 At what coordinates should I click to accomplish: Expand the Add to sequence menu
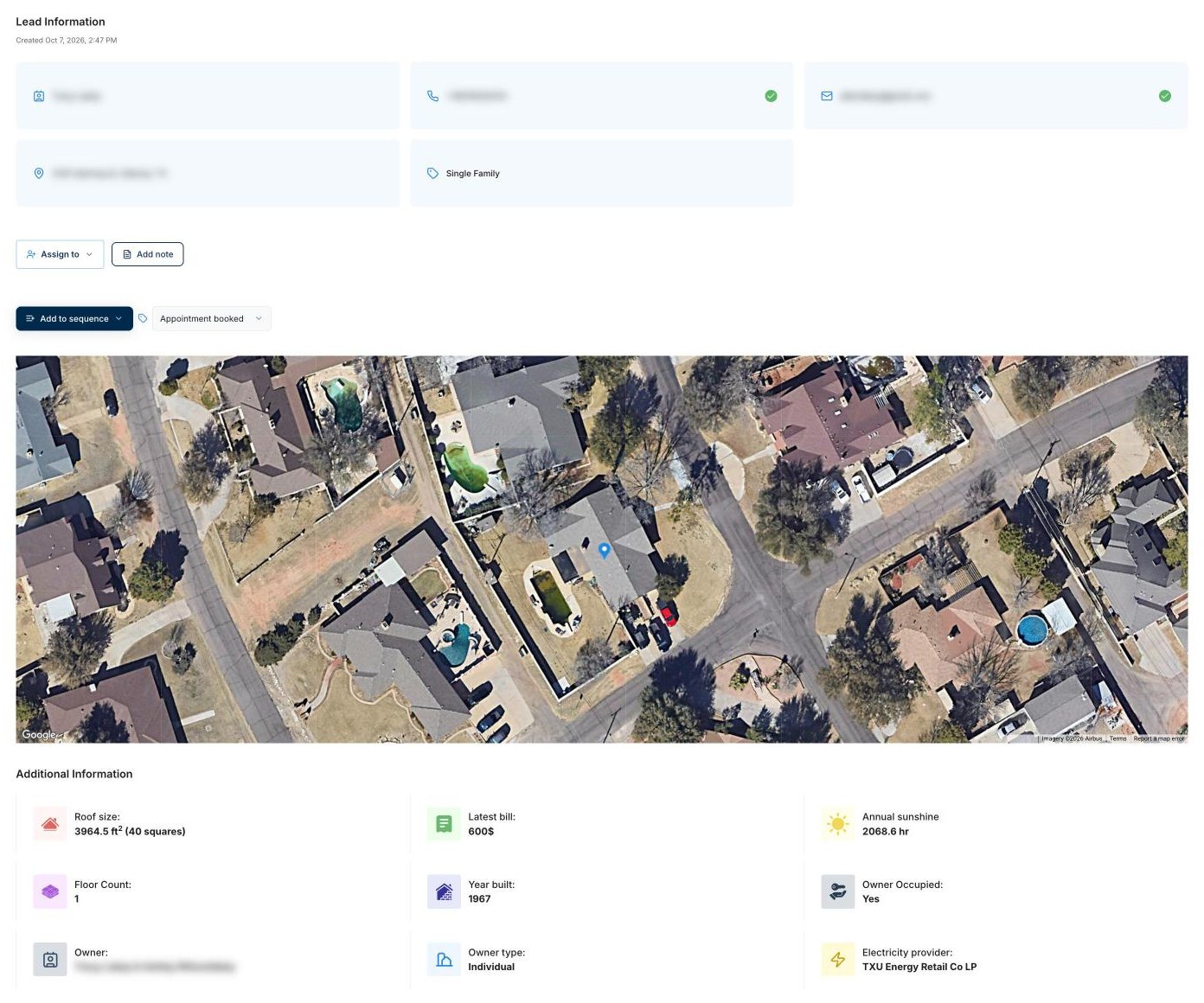pyautogui.click(x=74, y=318)
